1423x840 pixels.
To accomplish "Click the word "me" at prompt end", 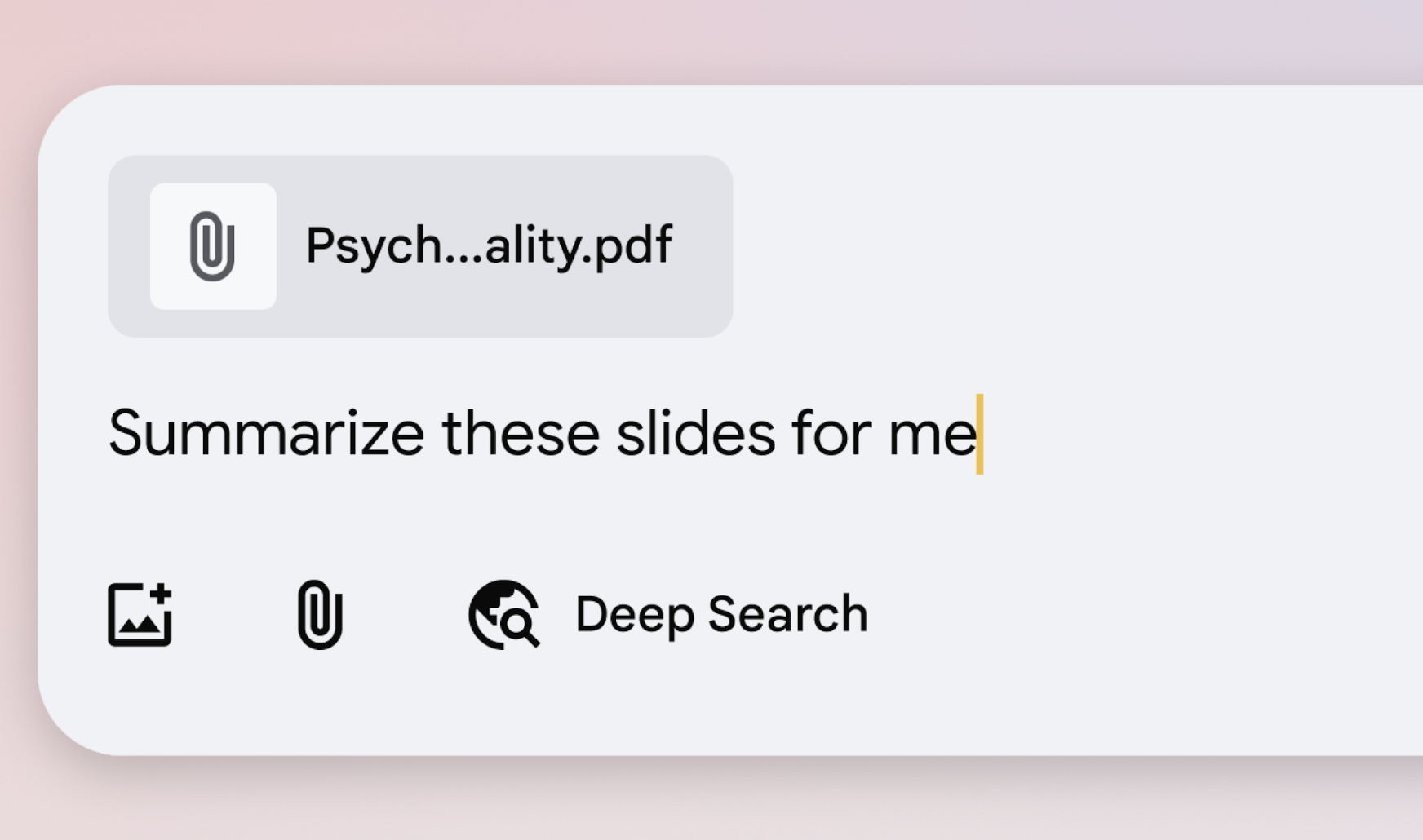I will coord(932,434).
